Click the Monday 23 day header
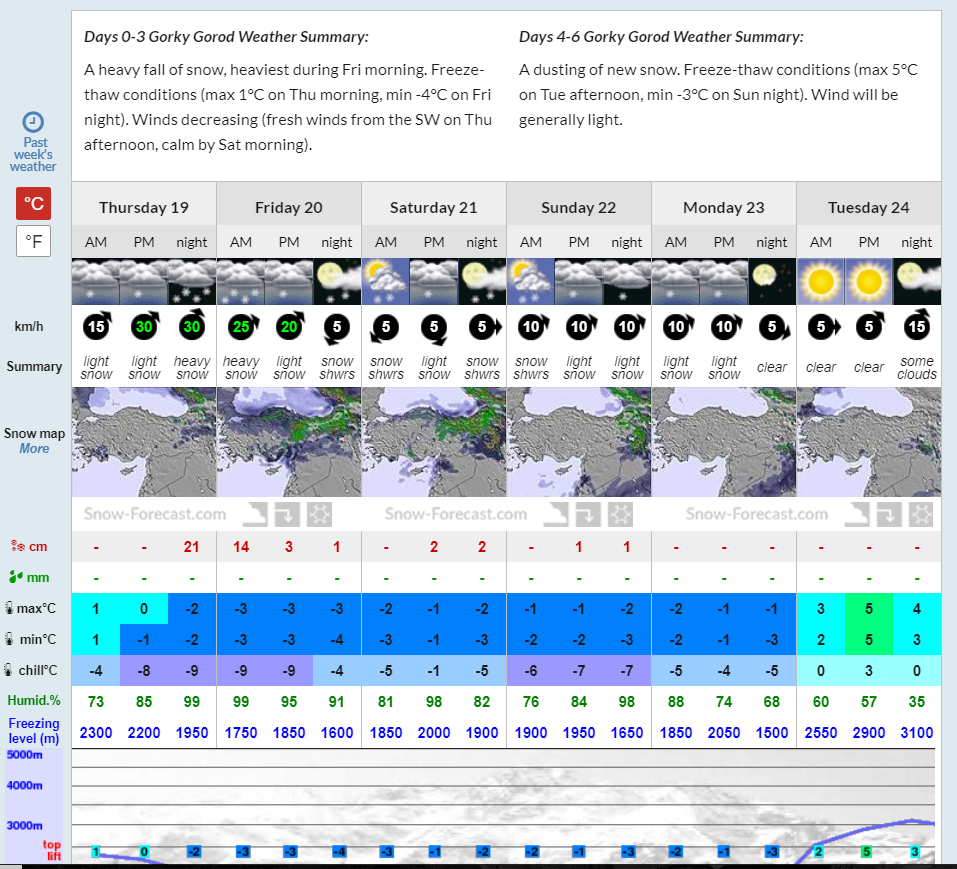This screenshot has width=957, height=869. (x=724, y=207)
